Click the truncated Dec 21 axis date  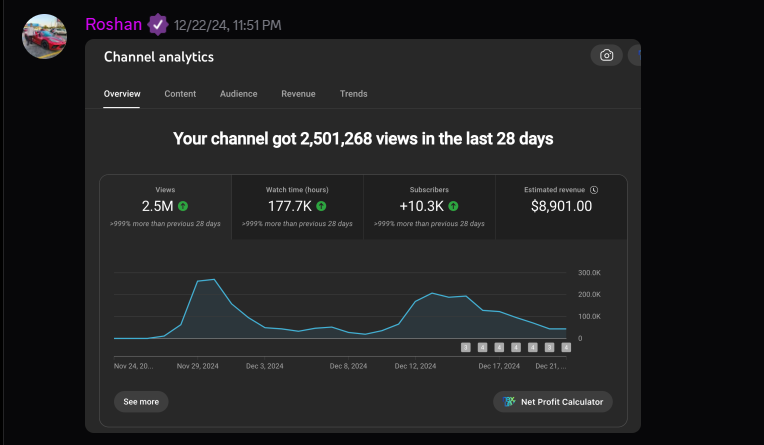(x=551, y=366)
